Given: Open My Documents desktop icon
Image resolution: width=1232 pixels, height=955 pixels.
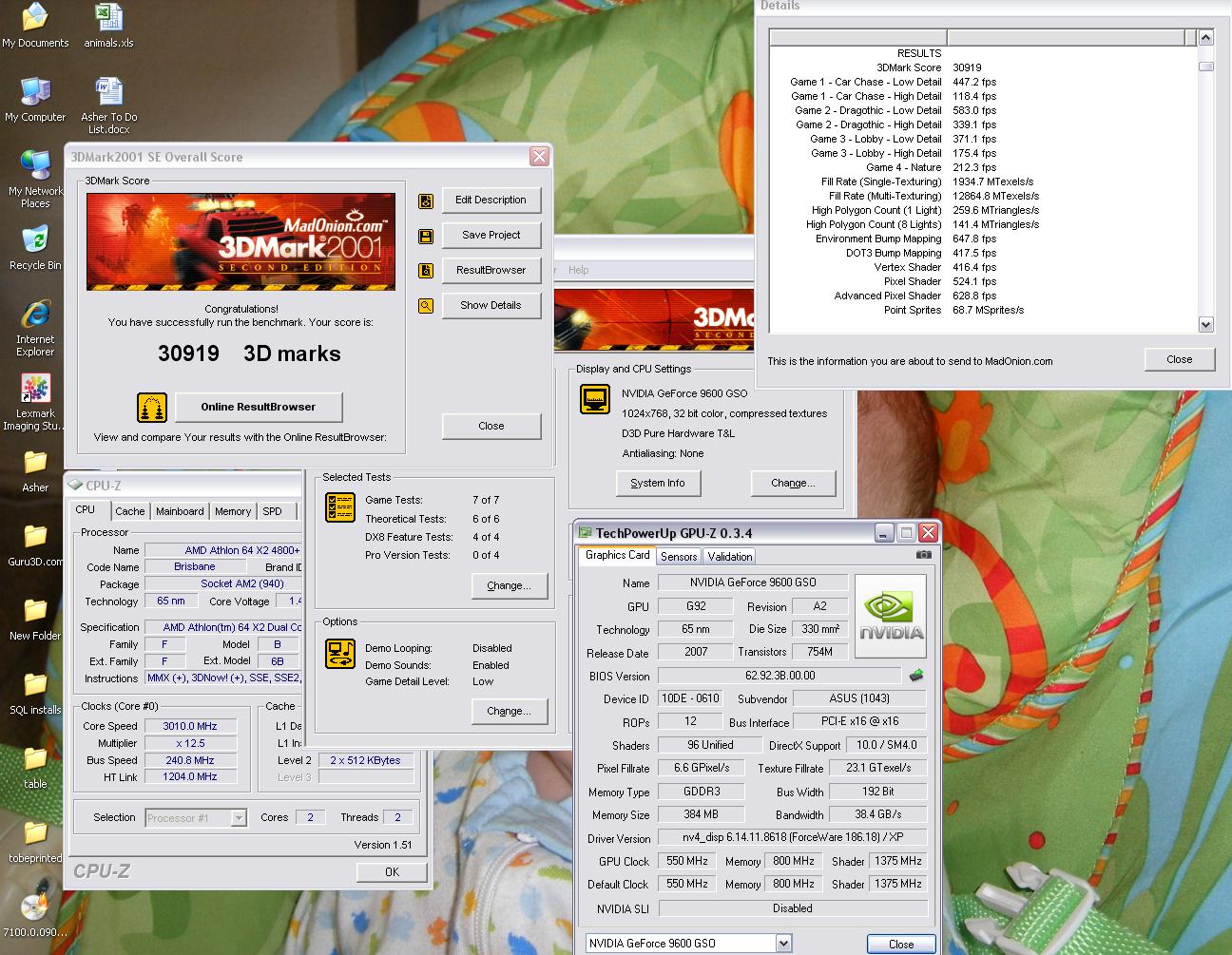Looking at the screenshot, I should coord(35,26).
